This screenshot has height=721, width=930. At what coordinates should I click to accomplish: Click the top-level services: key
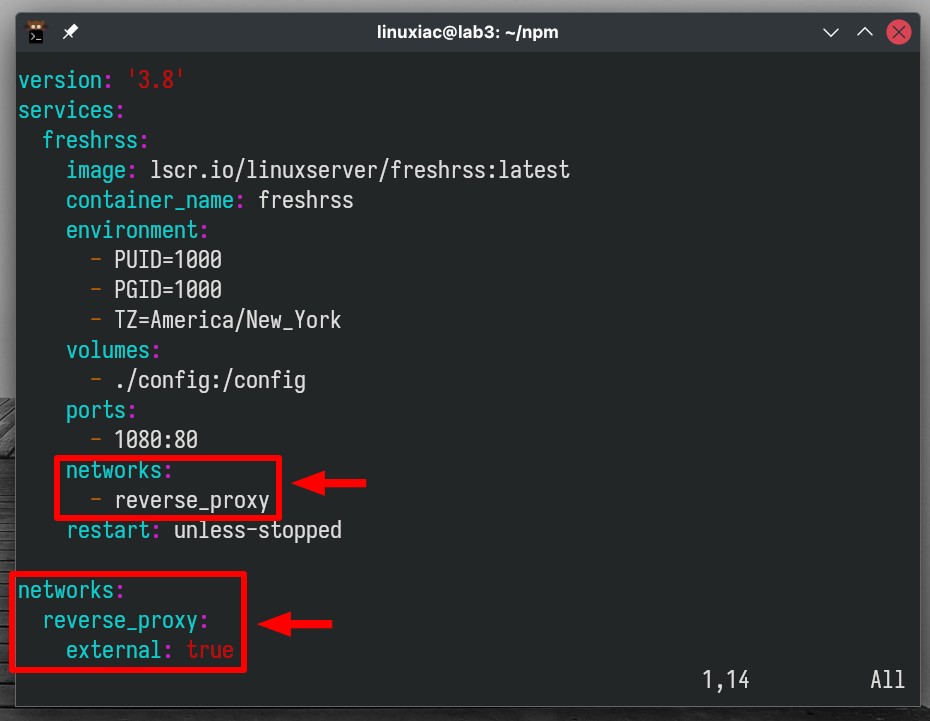pyautogui.click(x=71, y=110)
